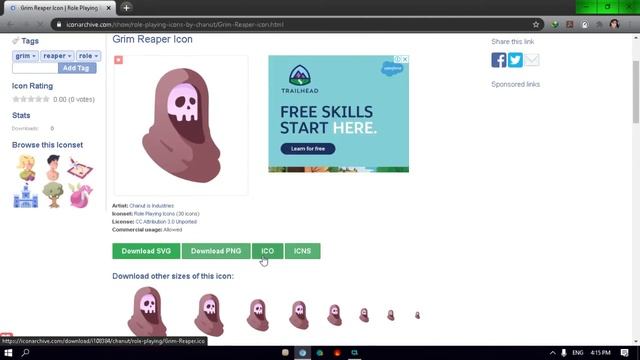This screenshot has width=640, height=360.
Task: Expand the role tag dropdown
Action: [x=88, y=56]
